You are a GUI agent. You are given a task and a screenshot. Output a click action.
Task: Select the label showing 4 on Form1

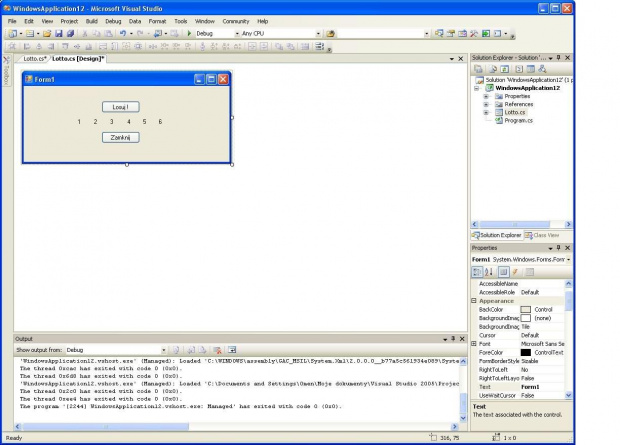(129, 122)
